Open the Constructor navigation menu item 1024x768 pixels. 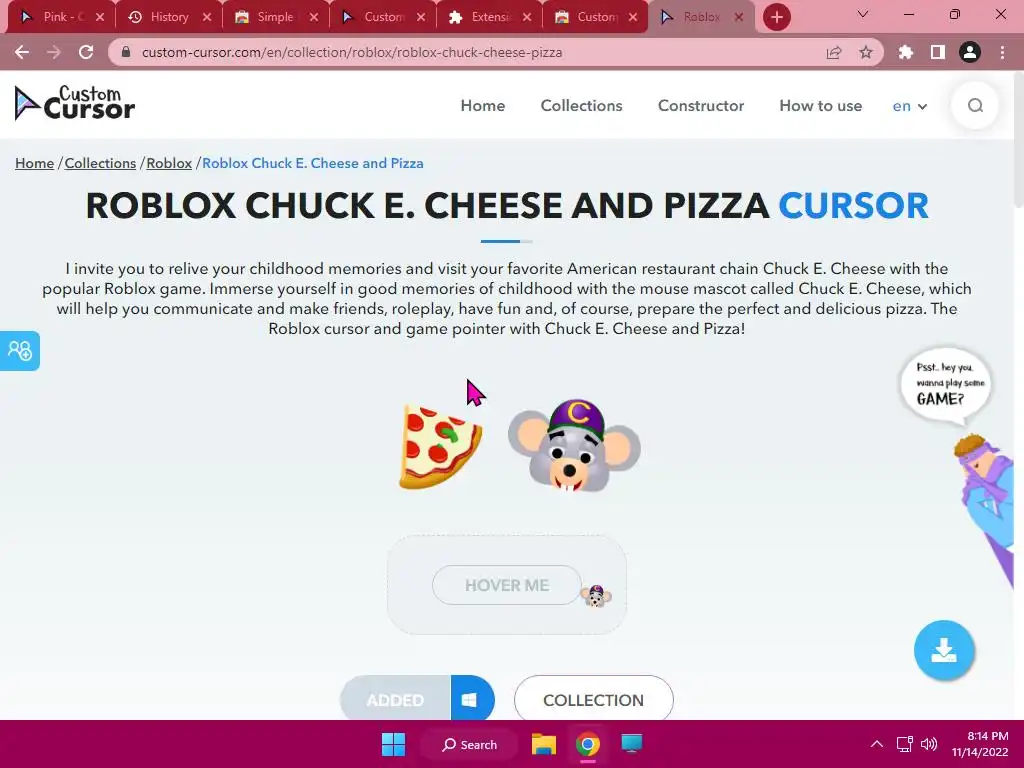(701, 106)
